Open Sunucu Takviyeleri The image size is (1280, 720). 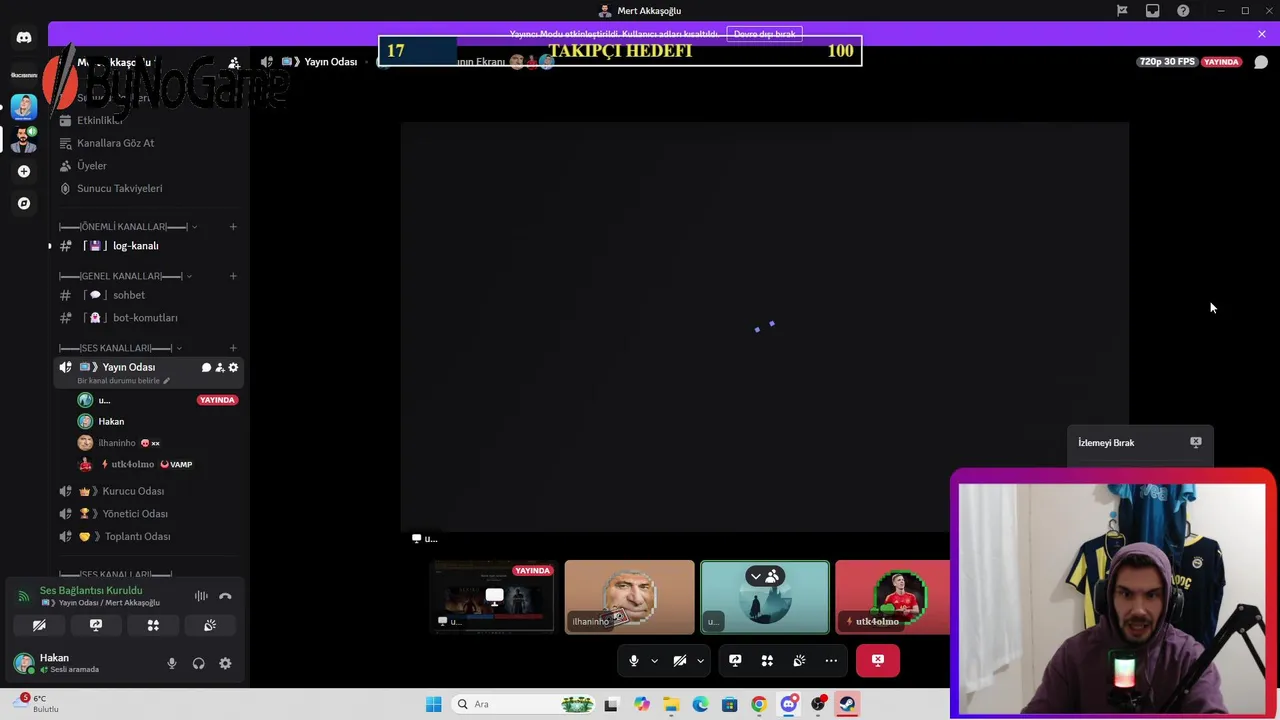click(x=119, y=188)
